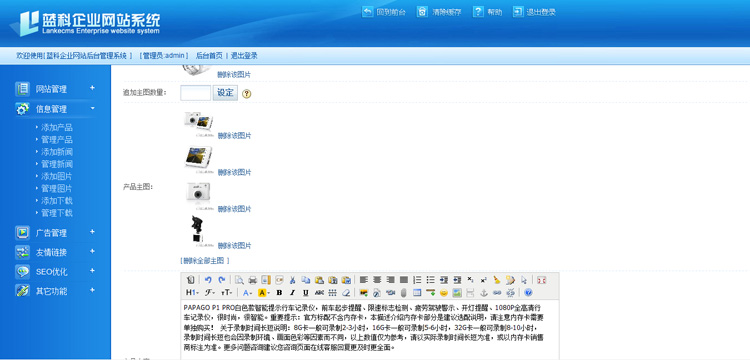This screenshot has width=750, height=360.
Task: Apply bold formatting in editor
Action: 279,293
